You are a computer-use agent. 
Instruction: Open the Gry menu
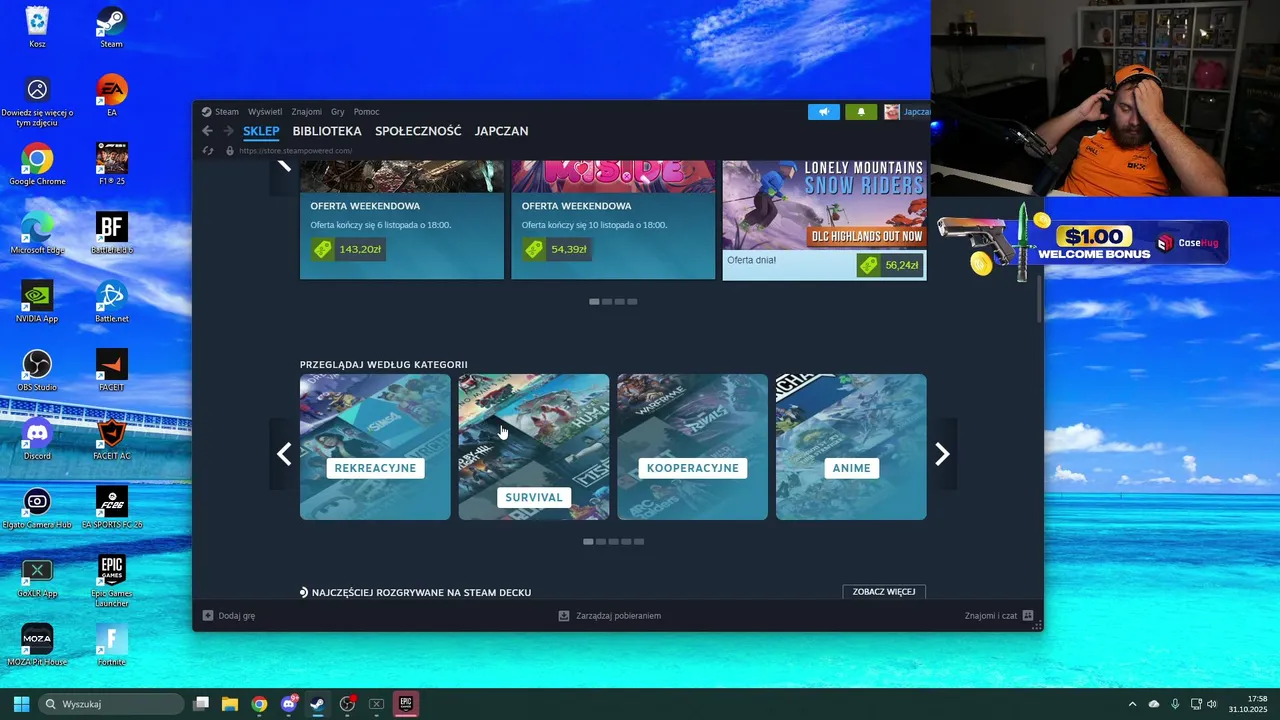pyautogui.click(x=338, y=112)
